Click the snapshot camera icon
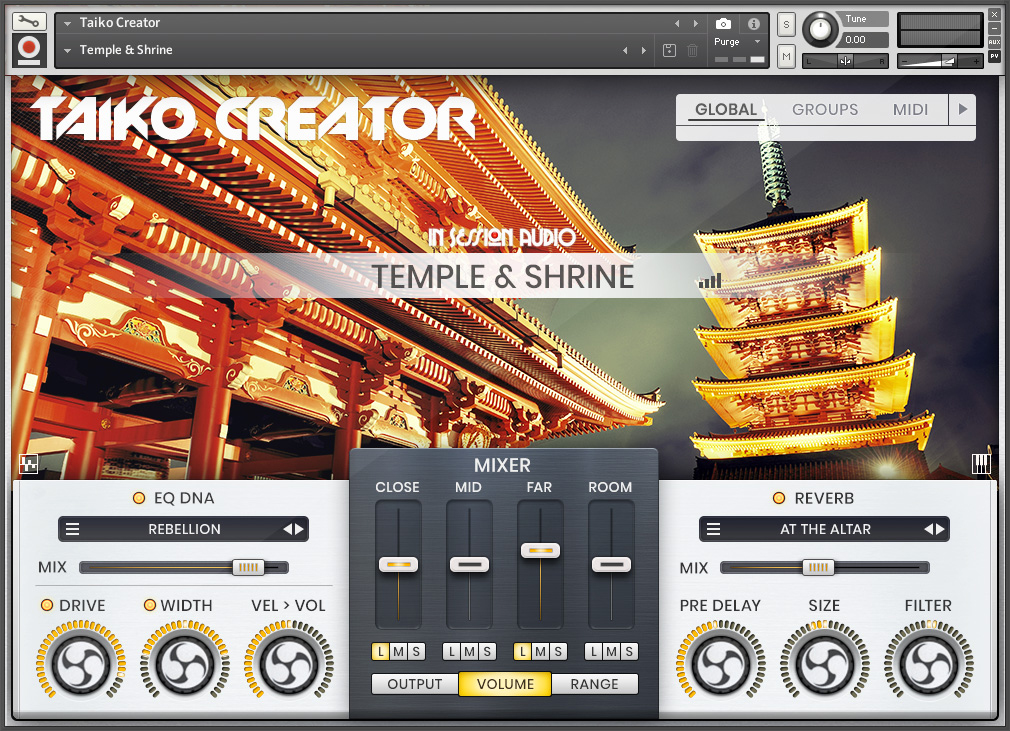 723,24
